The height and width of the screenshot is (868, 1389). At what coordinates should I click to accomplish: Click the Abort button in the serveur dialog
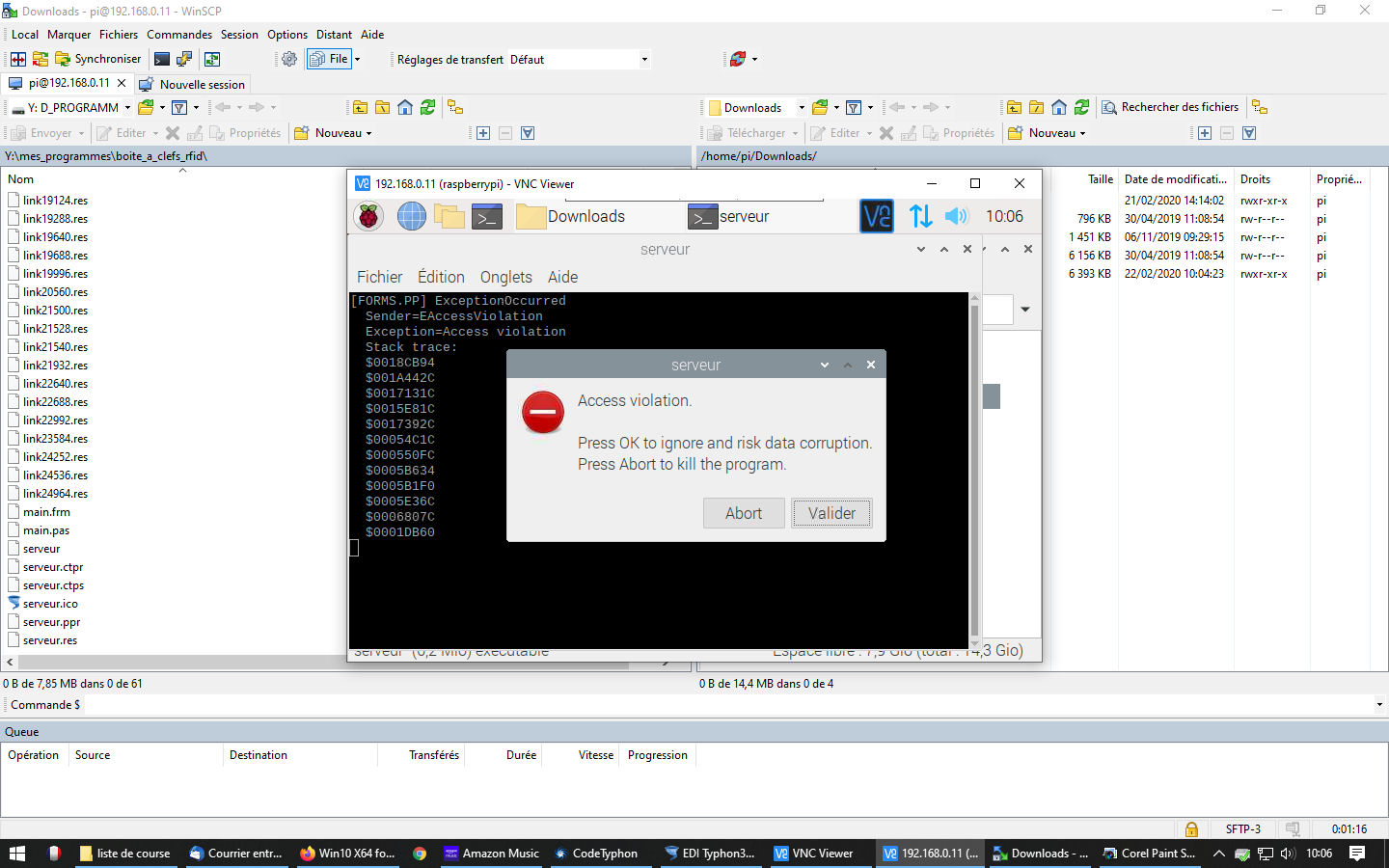coord(744,513)
